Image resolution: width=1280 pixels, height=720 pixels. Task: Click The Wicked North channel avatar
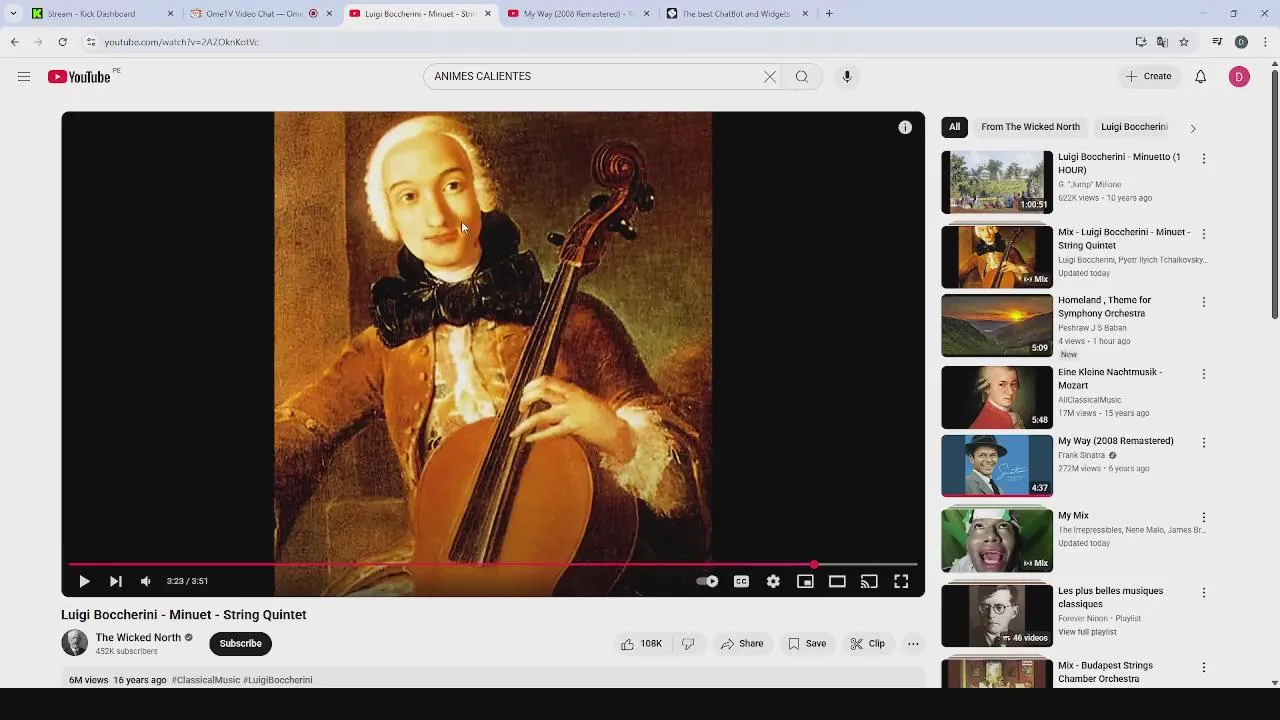point(74,643)
